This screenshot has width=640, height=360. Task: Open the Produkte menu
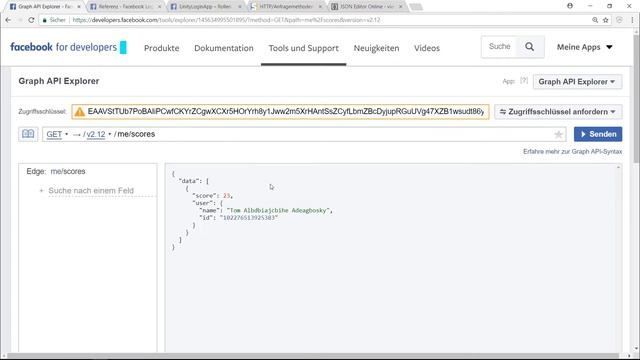(162, 48)
